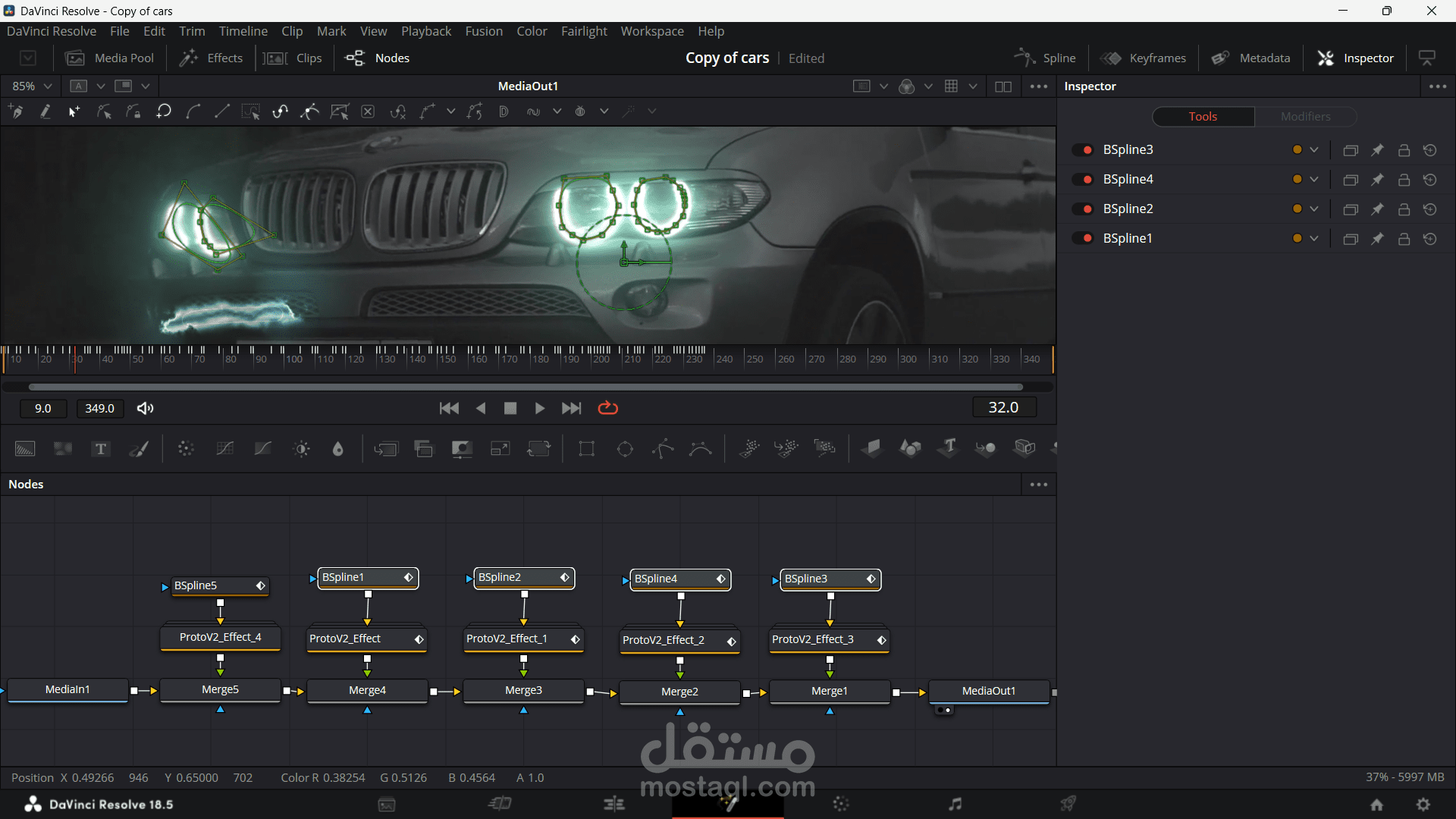
Task: Add a Rectangle mask node
Action: 586,449
